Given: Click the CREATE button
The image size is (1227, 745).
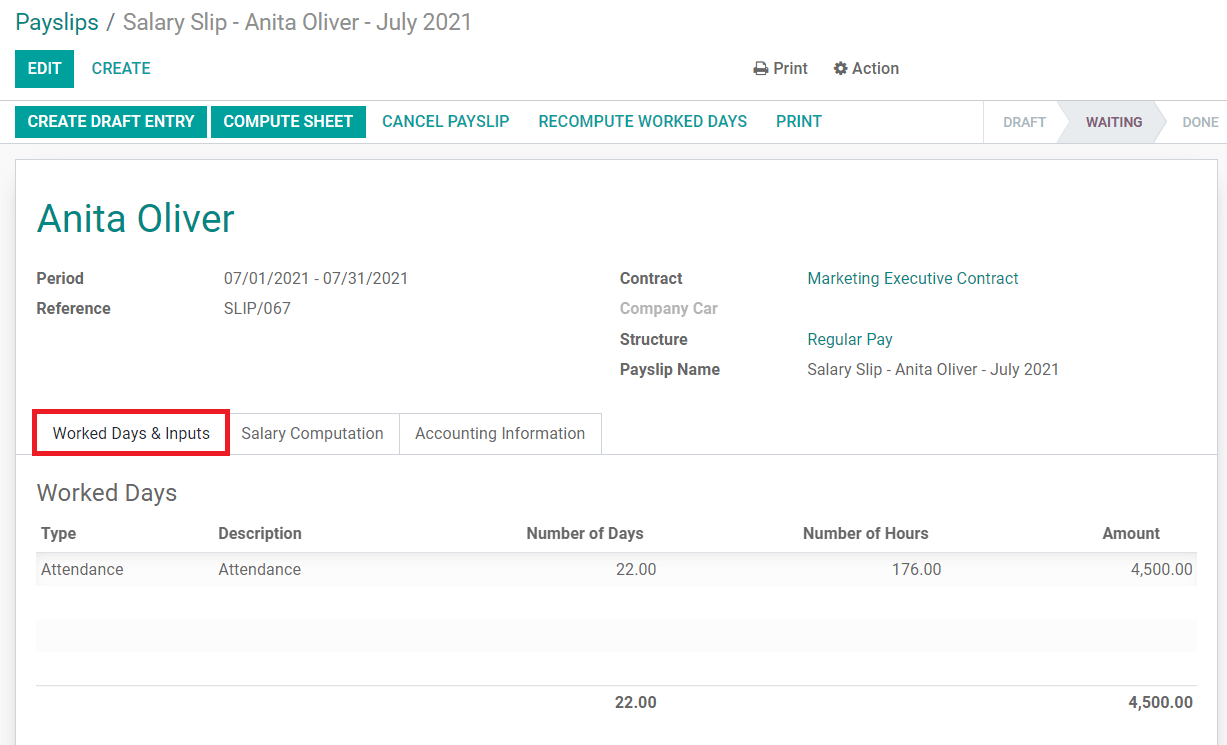Looking at the screenshot, I should pos(121,69).
